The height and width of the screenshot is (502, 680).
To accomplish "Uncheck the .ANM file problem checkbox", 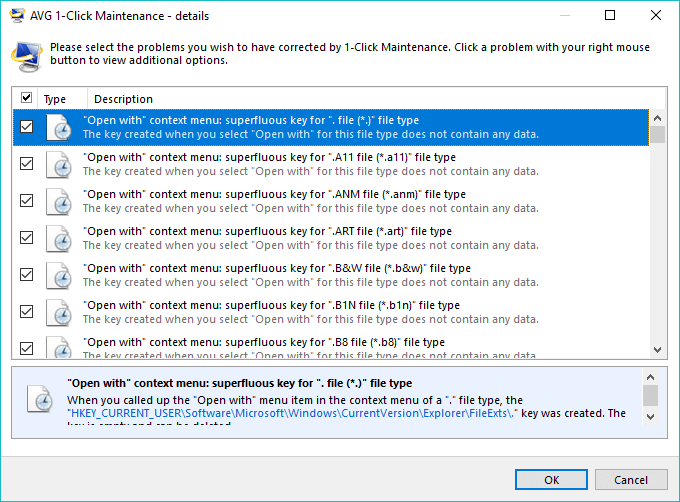I will [x=26, y=200].
